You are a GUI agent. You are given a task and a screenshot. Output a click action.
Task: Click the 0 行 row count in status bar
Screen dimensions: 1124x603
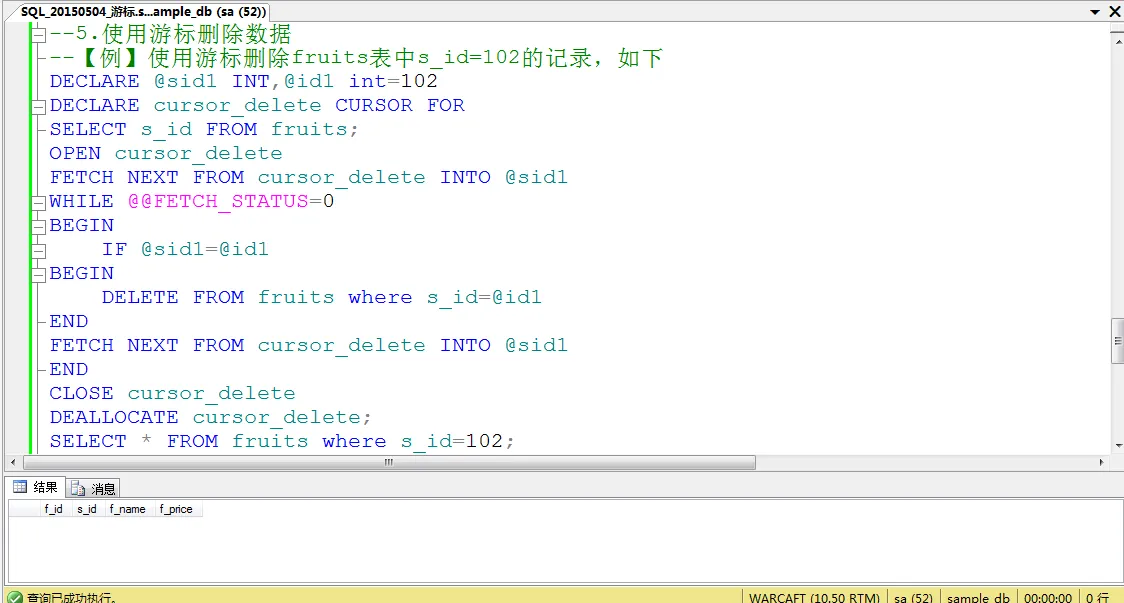point(1097,597)
